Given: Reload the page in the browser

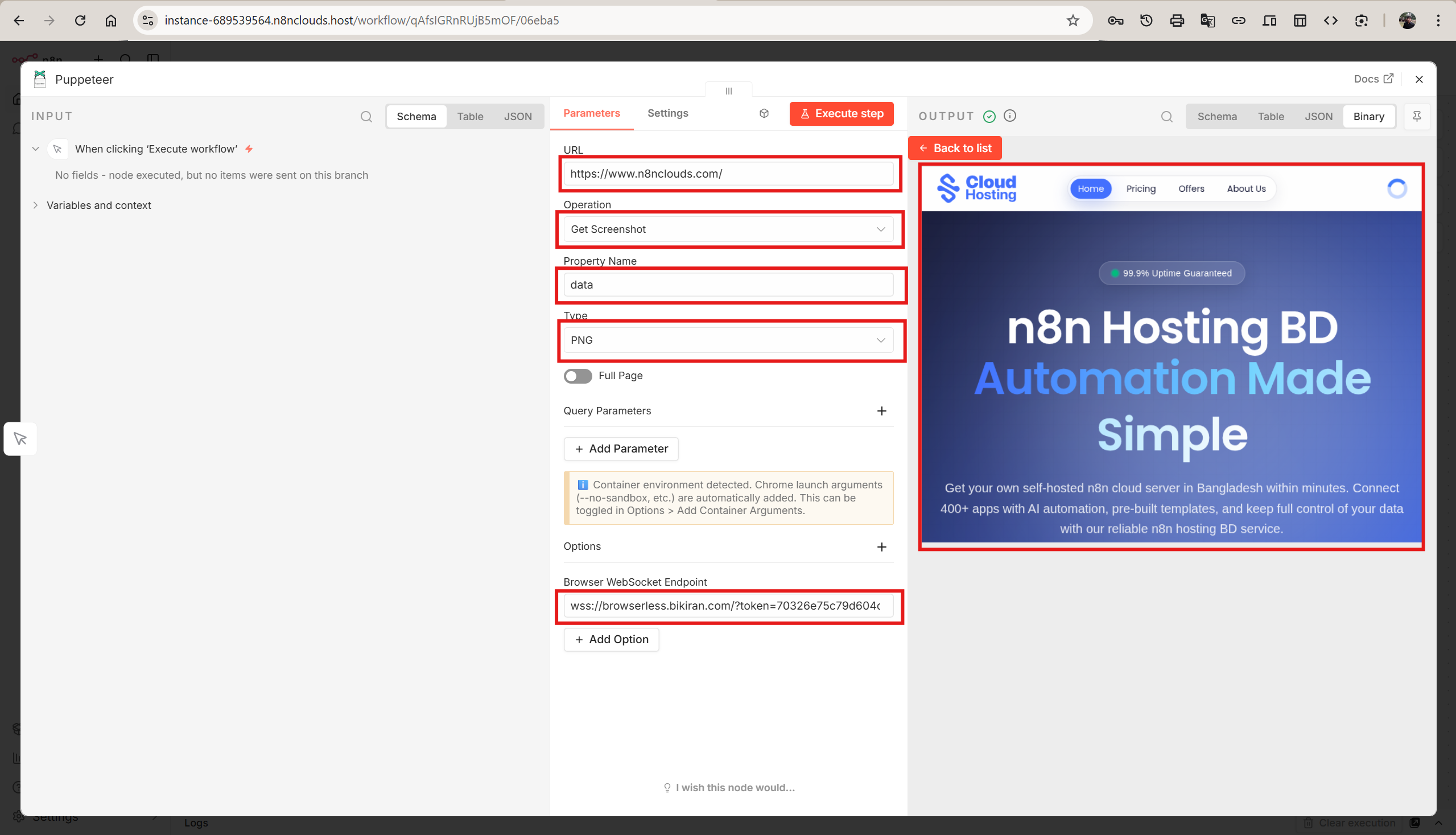Looking at the screenshot, I should coord(80,20).
